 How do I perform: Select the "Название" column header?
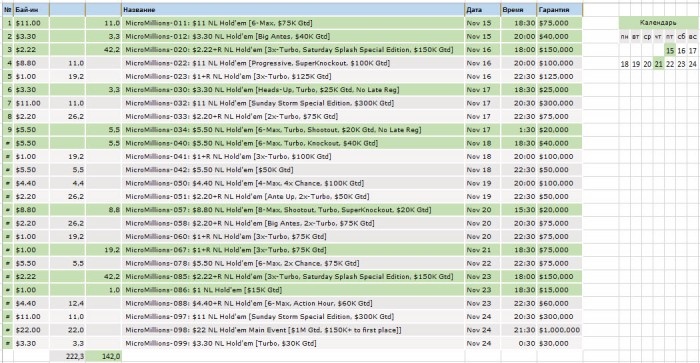click(293, 9)
